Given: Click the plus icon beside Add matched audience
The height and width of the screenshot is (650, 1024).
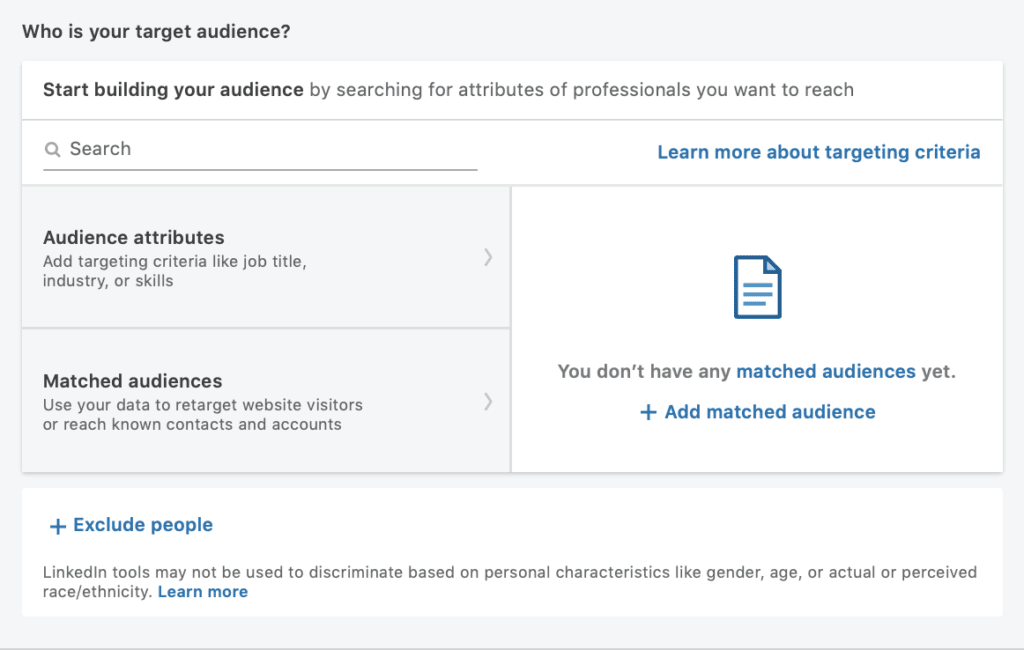Looking at the screenshot, I should pos(648,412).
